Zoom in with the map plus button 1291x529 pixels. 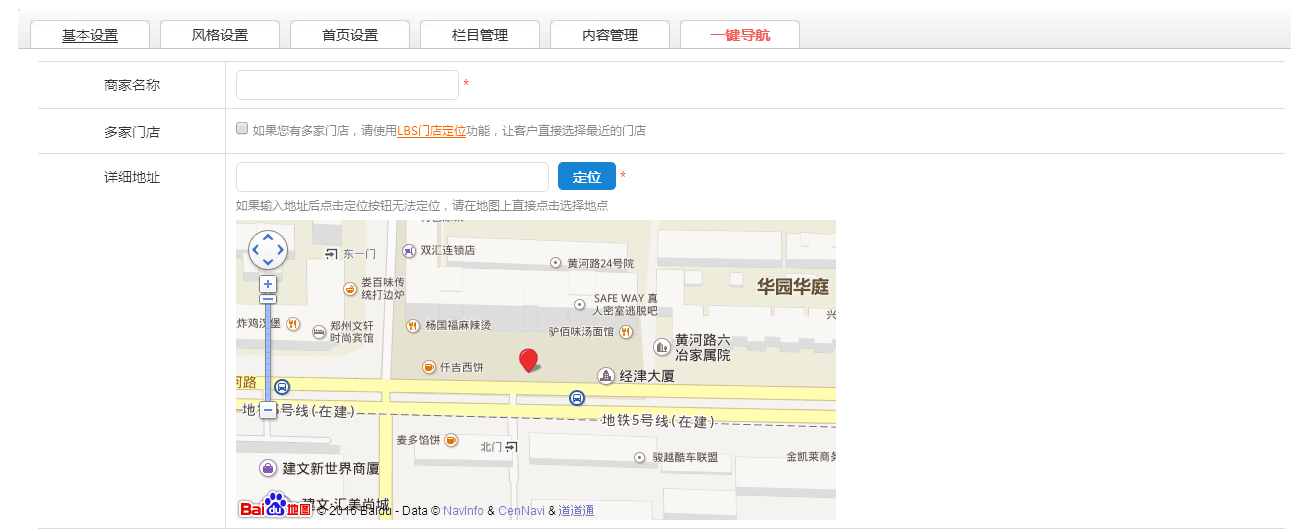[x=268, y=284]
